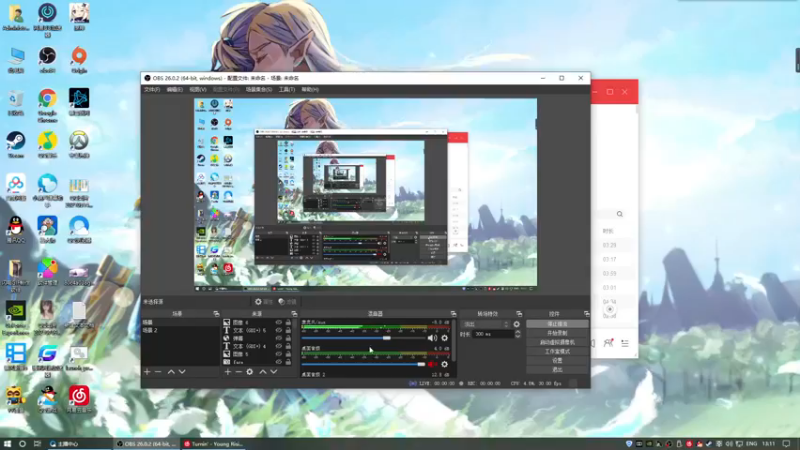Toggle lock on the 文本 (GDI+) 5 source
Image resolution: width=800 pixels, height=450 pixels.
[x=288, y=331]
